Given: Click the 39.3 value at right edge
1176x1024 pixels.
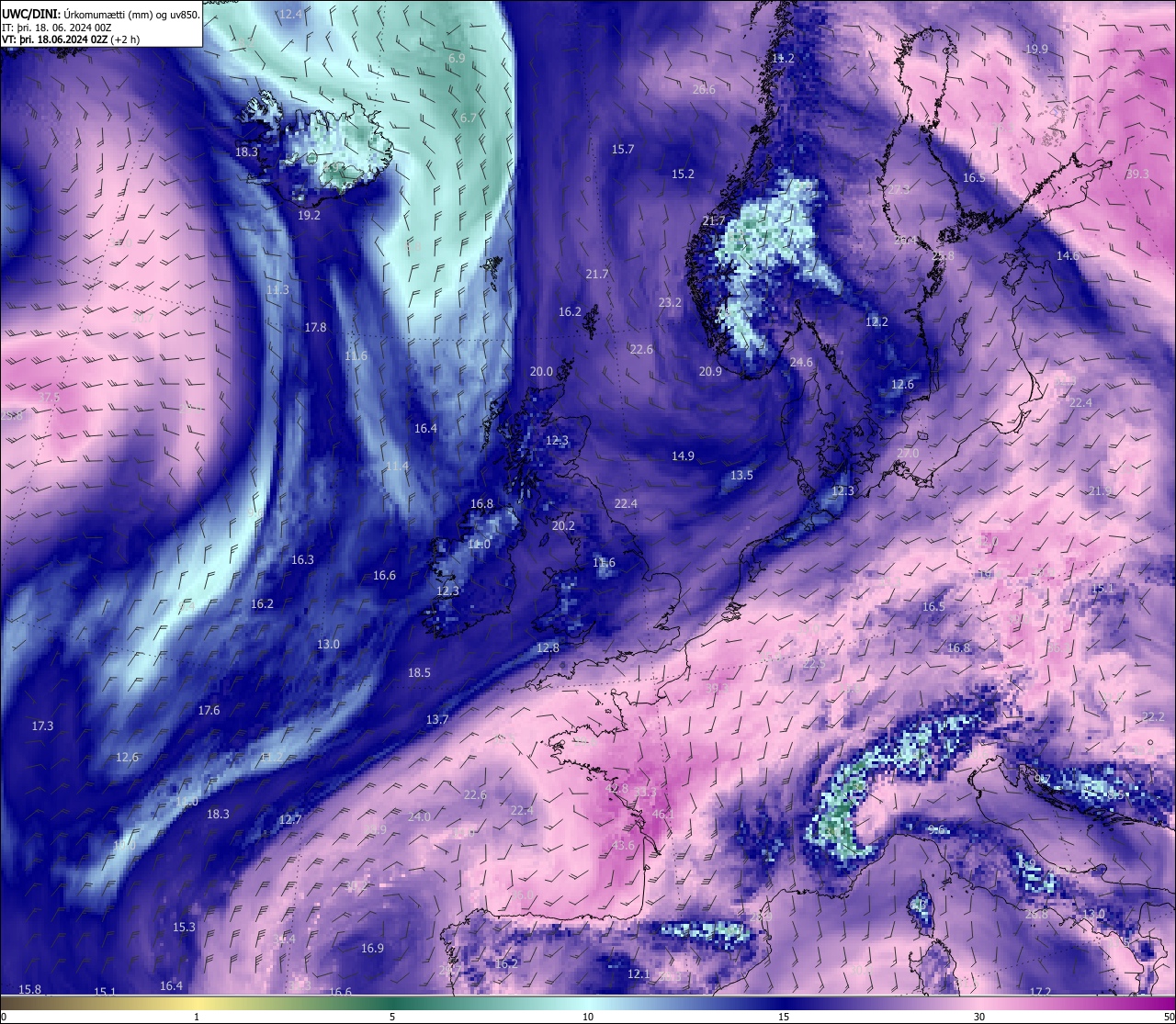Looking at the screenshot, I should tap(1137, 174).
